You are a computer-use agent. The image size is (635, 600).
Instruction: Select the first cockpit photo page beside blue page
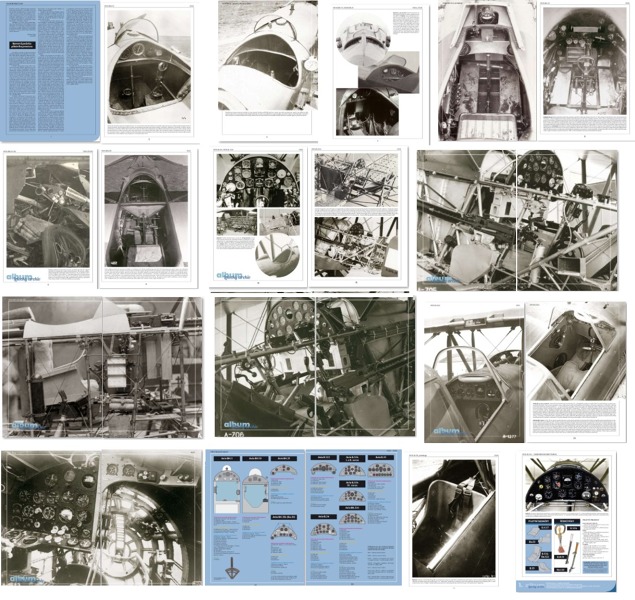pos(148,72)
